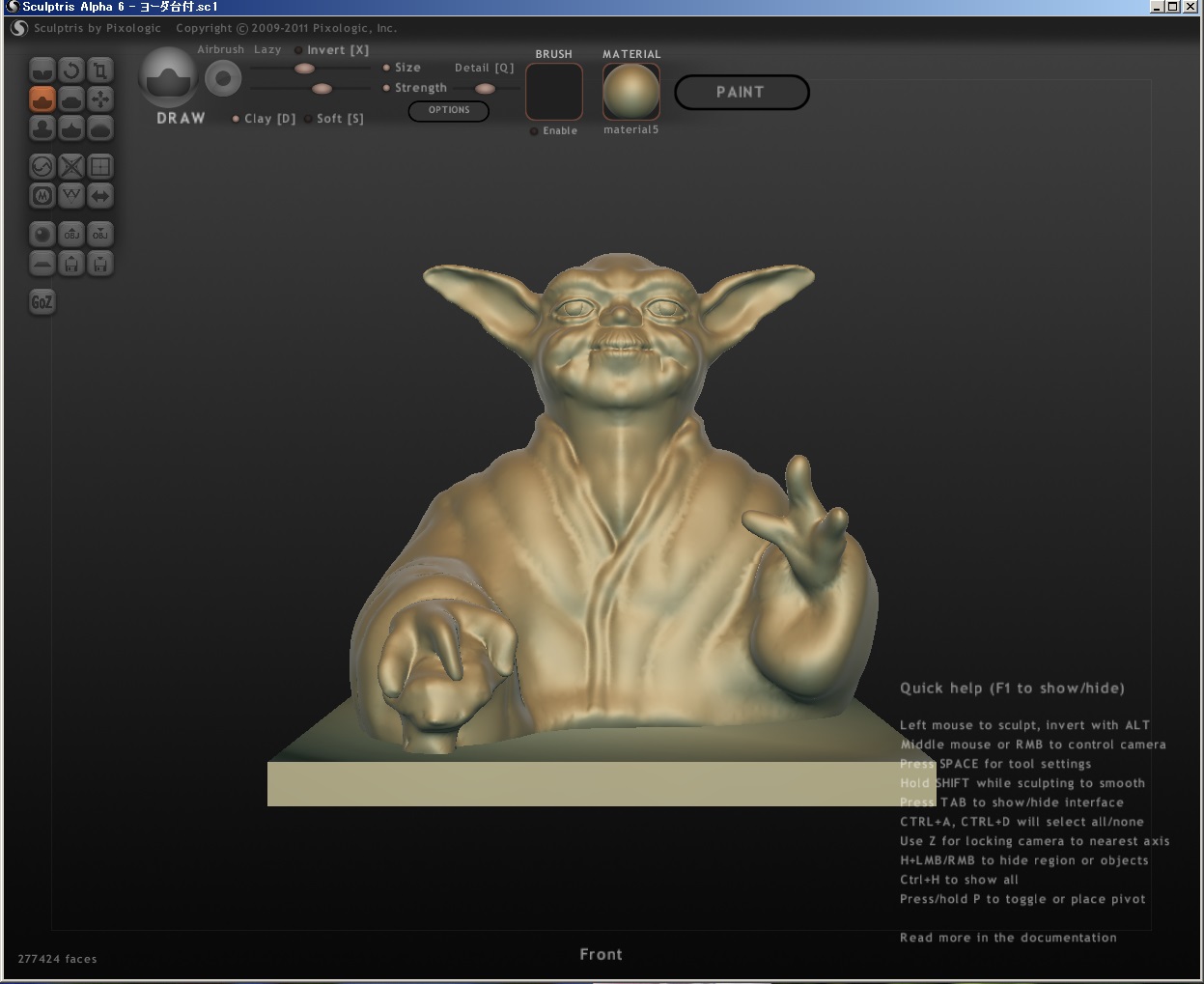Click the Subdivide all grid icon
This screenshot has width=1204, height=984.
[x=100, y=167]
